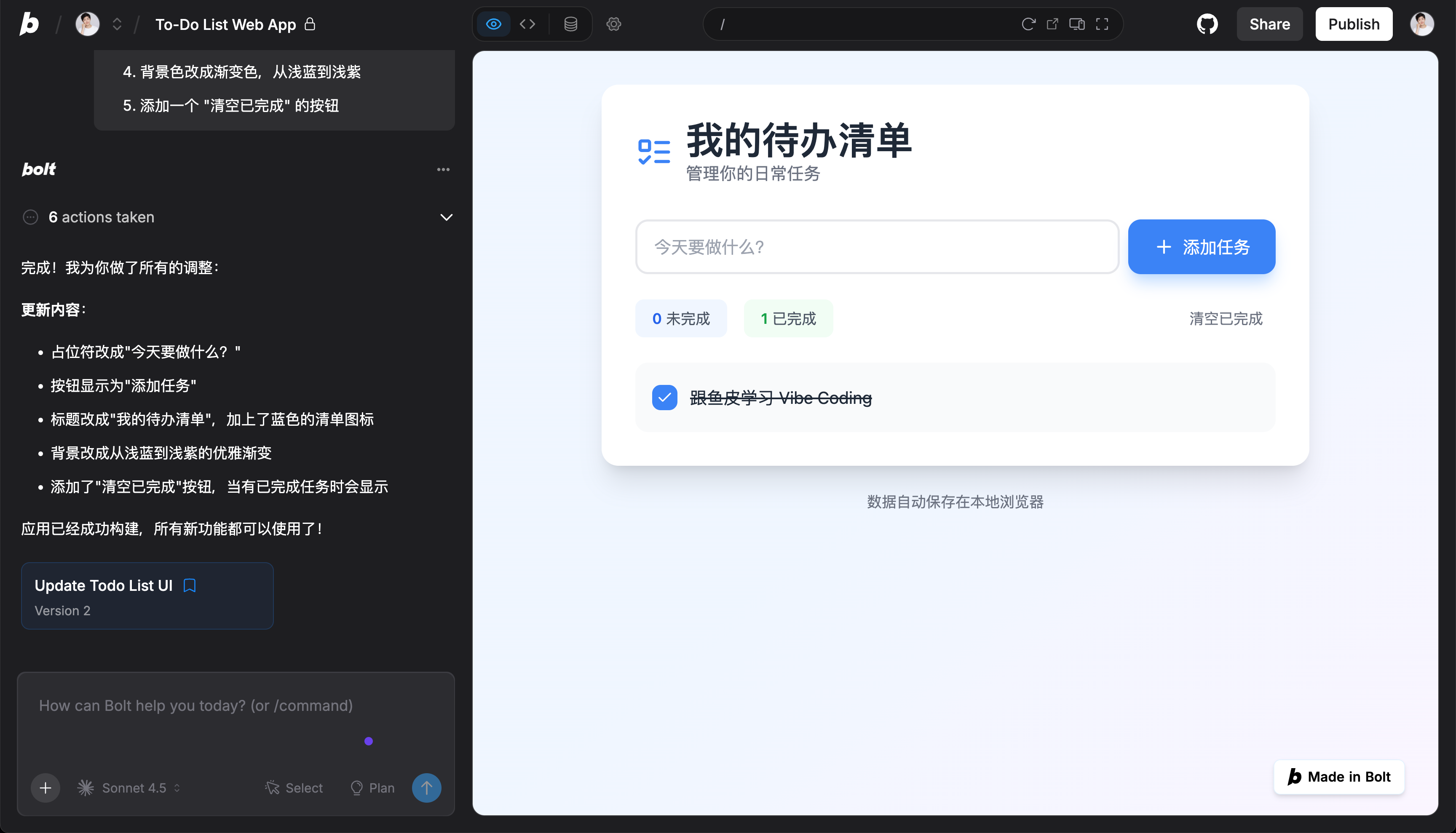Open project settings gear icon
The height and width of the screenshot is (833, 1456).
613,24
